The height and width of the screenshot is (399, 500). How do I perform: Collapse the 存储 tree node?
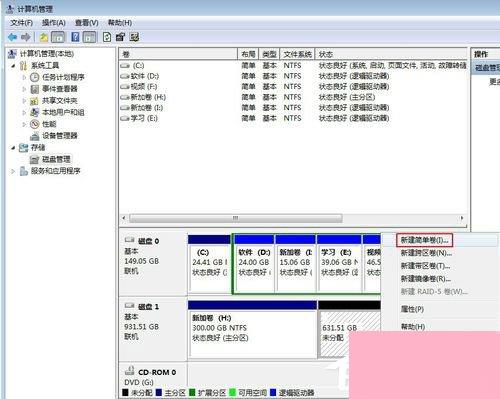[x=13, y=147]
